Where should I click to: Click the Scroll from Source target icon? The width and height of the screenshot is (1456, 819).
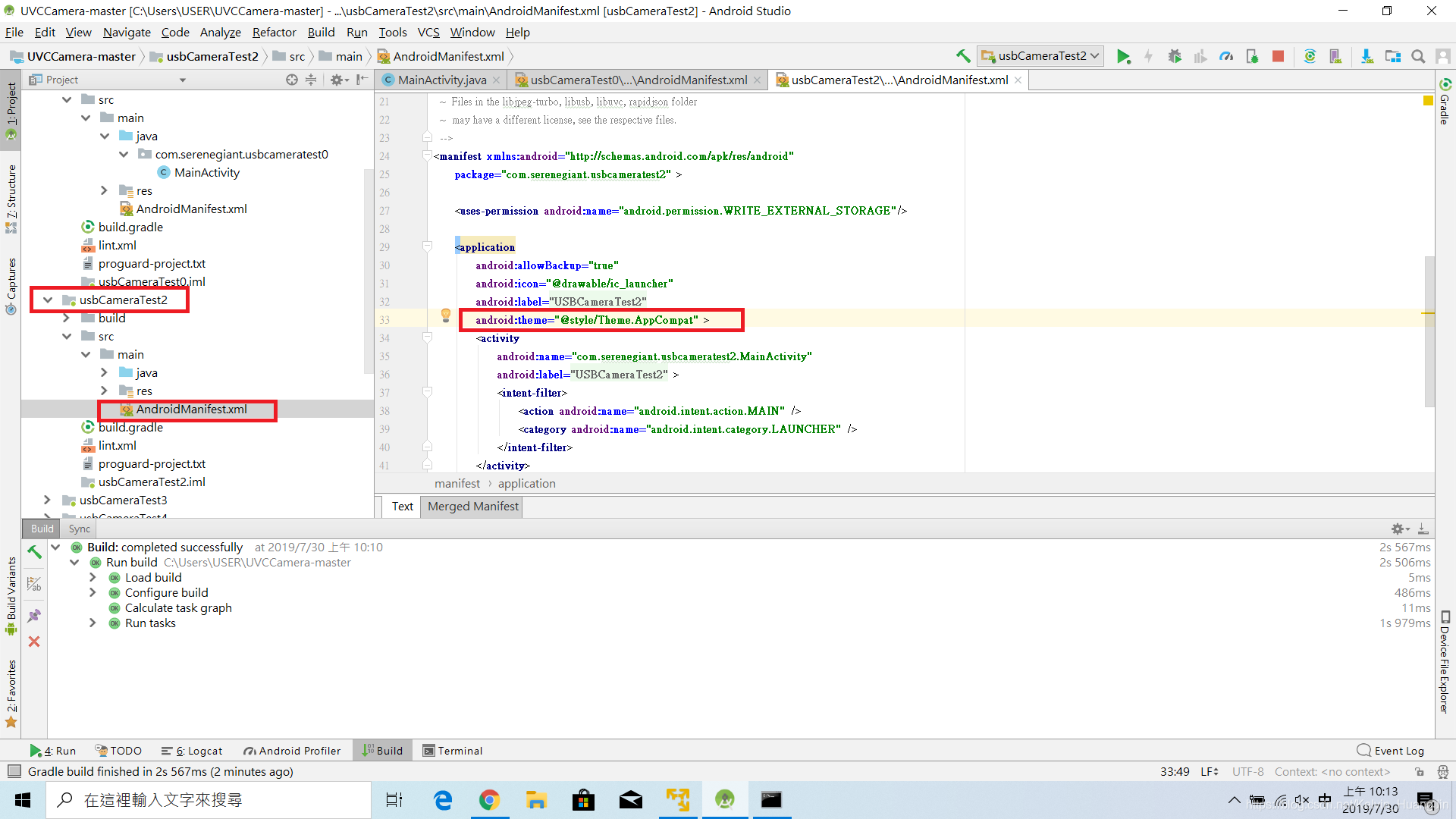pos(292,80)
